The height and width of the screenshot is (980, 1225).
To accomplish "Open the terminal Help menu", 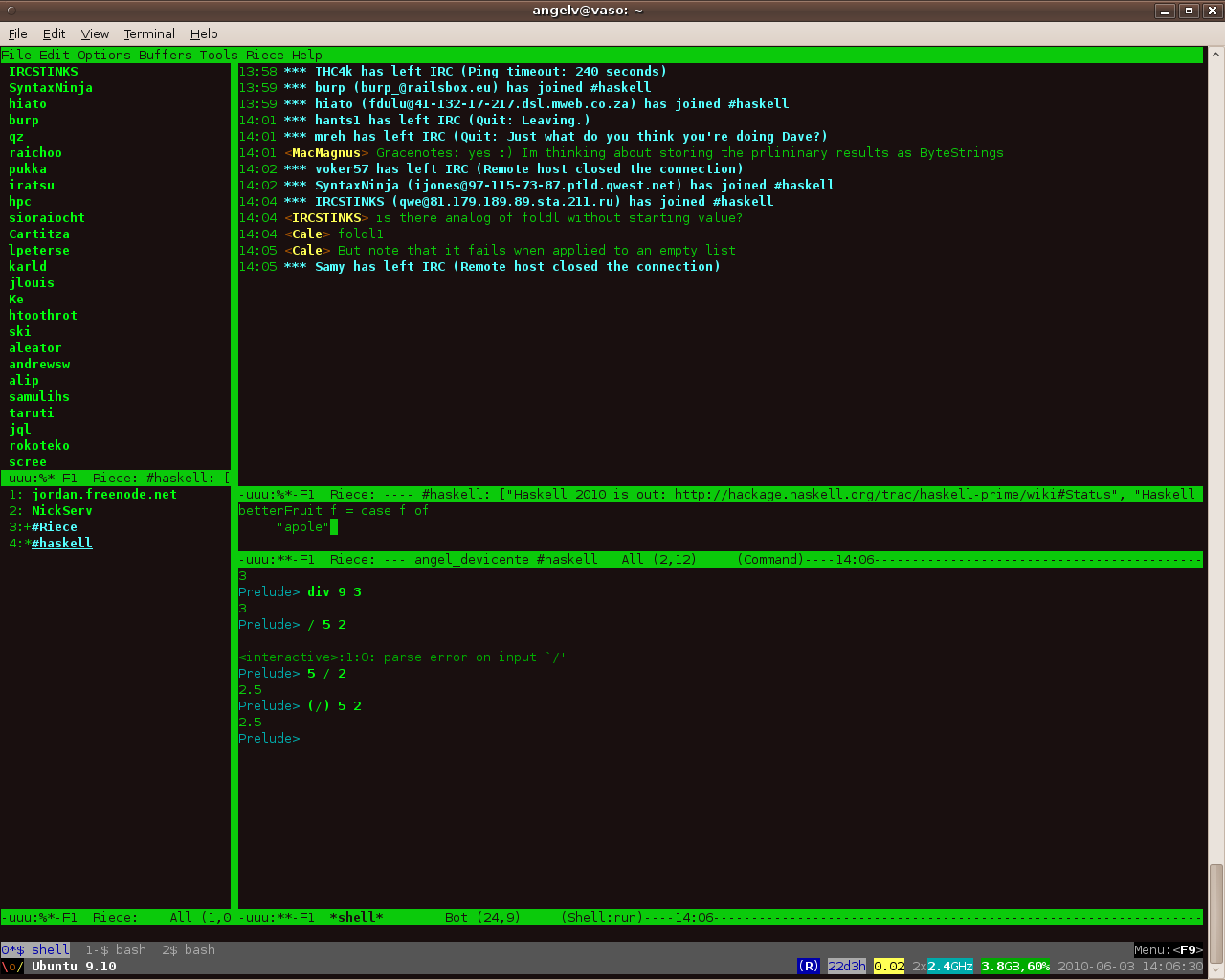I will [x=204, y=33].
